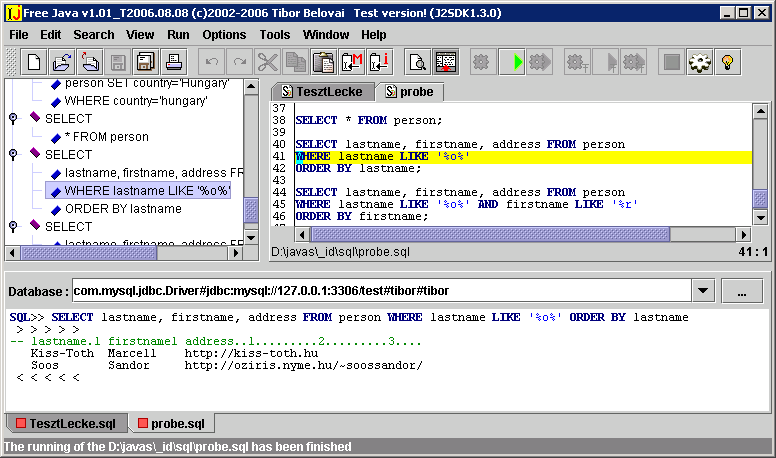Screen dimensions: 776x458
Task: Collapse the SELECT node above '* FROM person'
Action: pyautogui.click(x=13, y=119)
